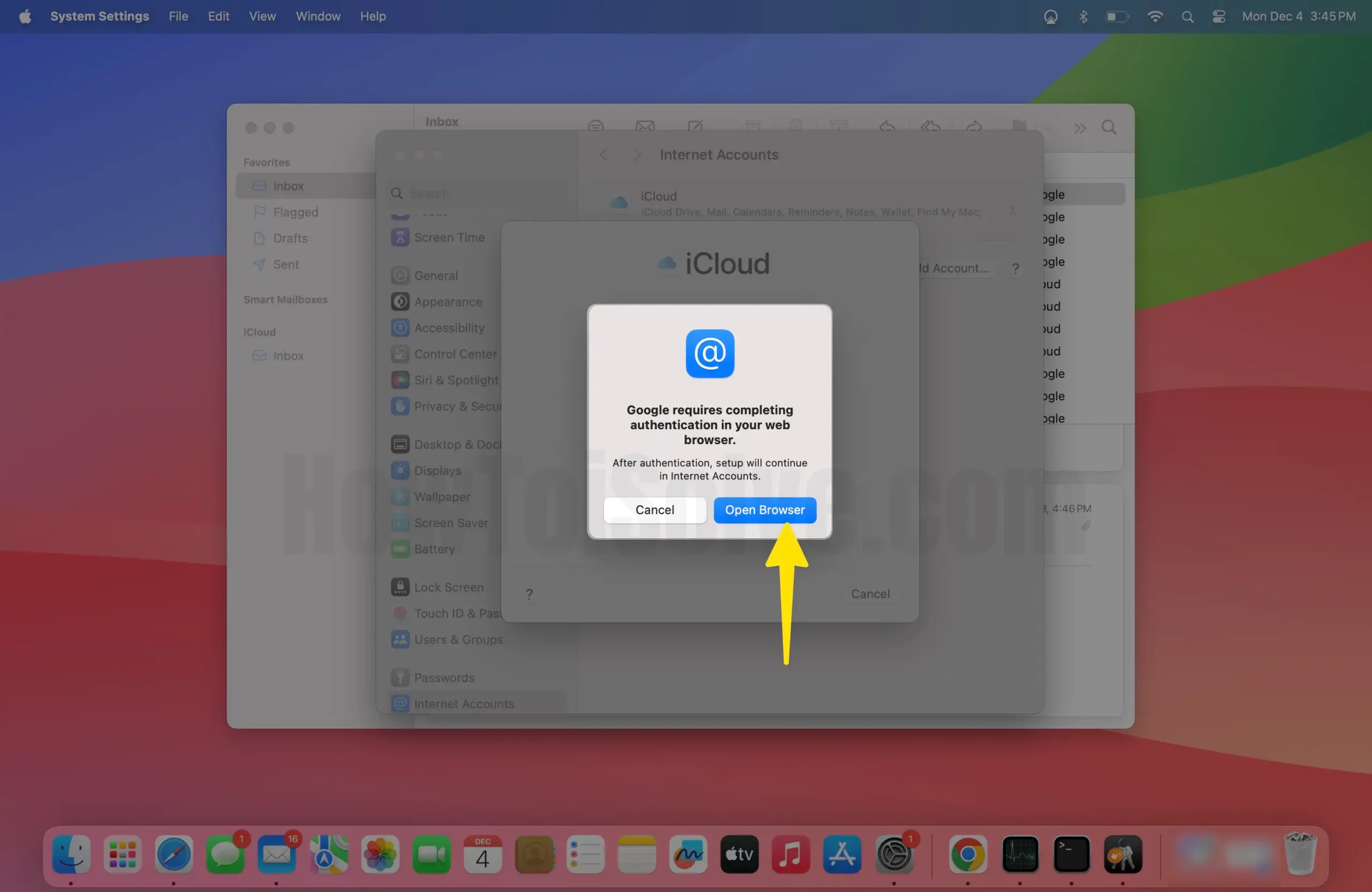The width and height of the screenshot is (1372, 892).
Task: Open Control Center in menu bar
Action: click(1218, 17)
